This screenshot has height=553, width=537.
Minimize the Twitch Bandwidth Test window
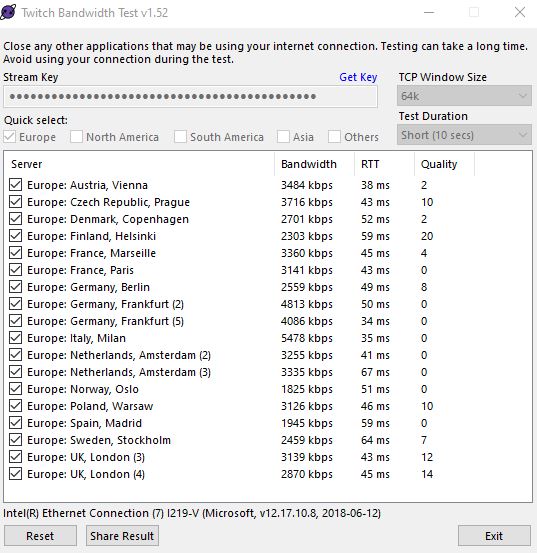coord(429,12)
